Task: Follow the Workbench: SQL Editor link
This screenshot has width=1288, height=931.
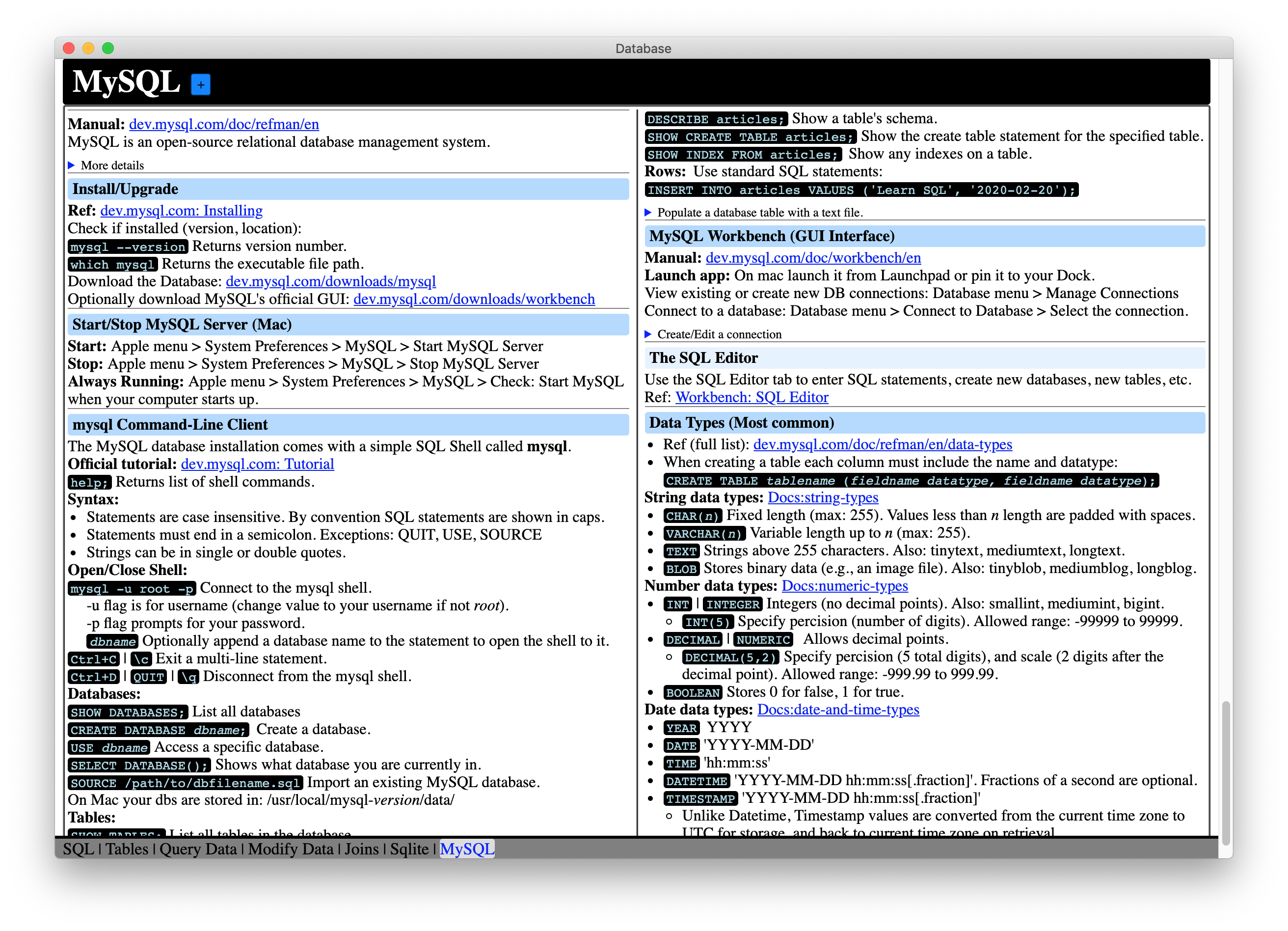Action: point(751,397)
